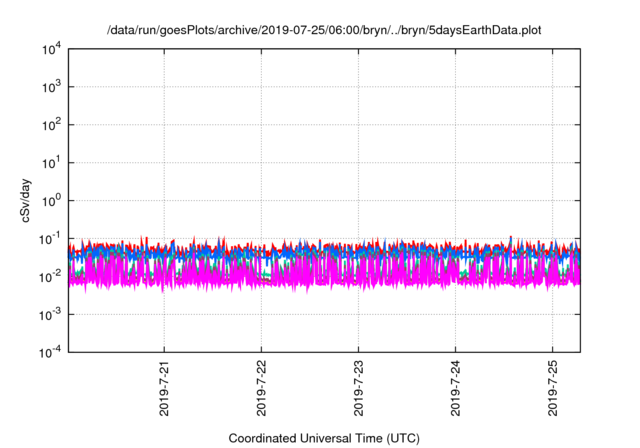The image size is (640, 448).
Task: Click the 2019-7-23 date tick label
Action: click(358, 388)
